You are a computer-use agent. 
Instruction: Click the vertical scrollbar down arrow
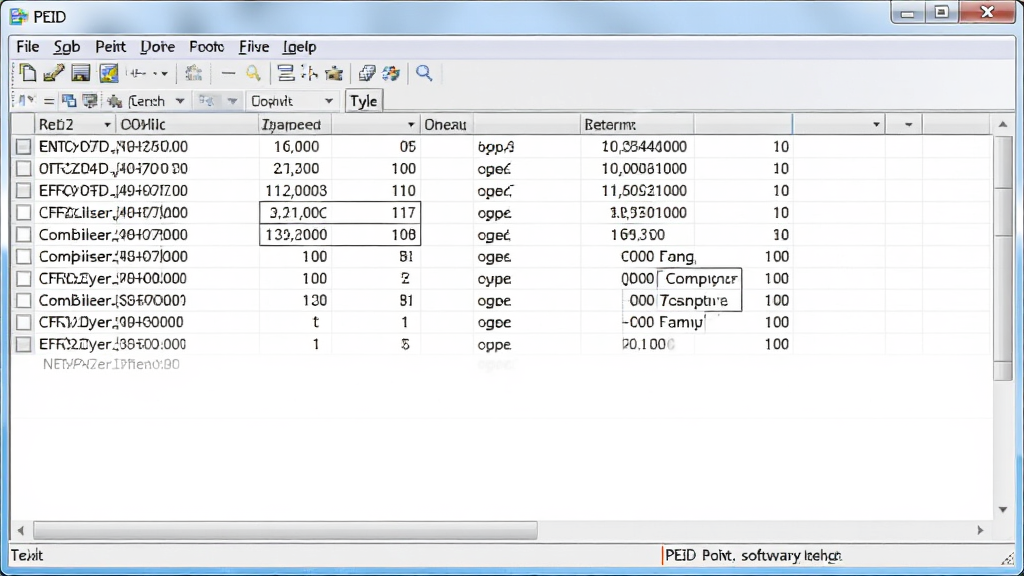coord(1002,509)
